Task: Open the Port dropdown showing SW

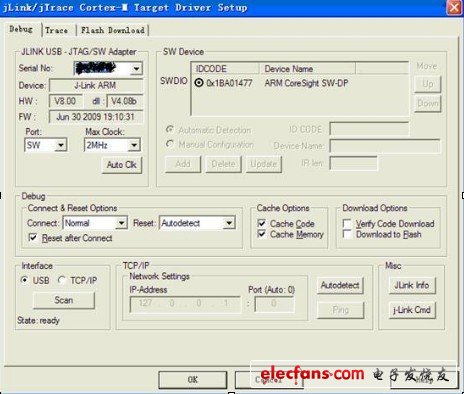Action: [x=46, y=145]
